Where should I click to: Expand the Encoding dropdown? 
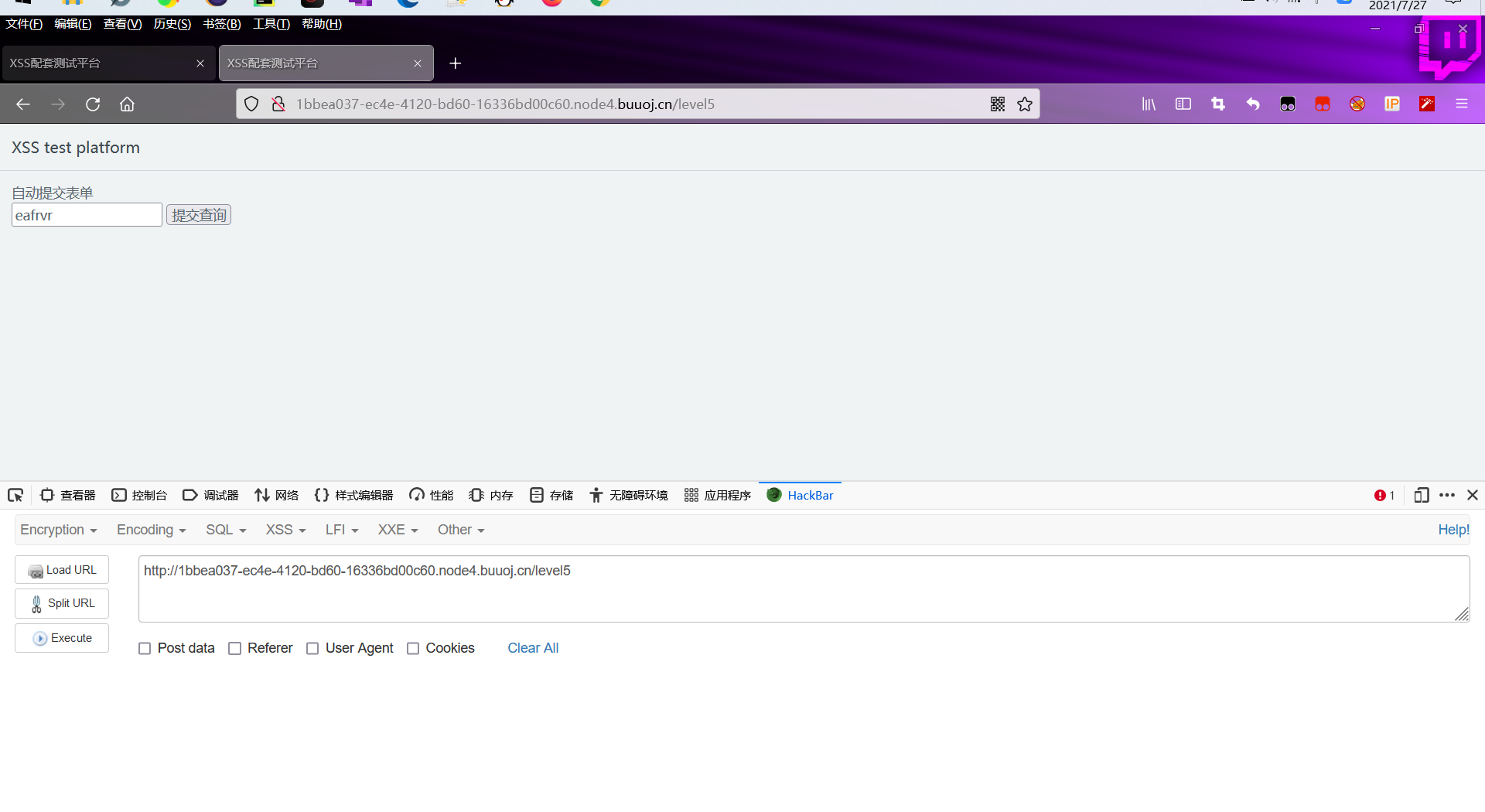151,530
